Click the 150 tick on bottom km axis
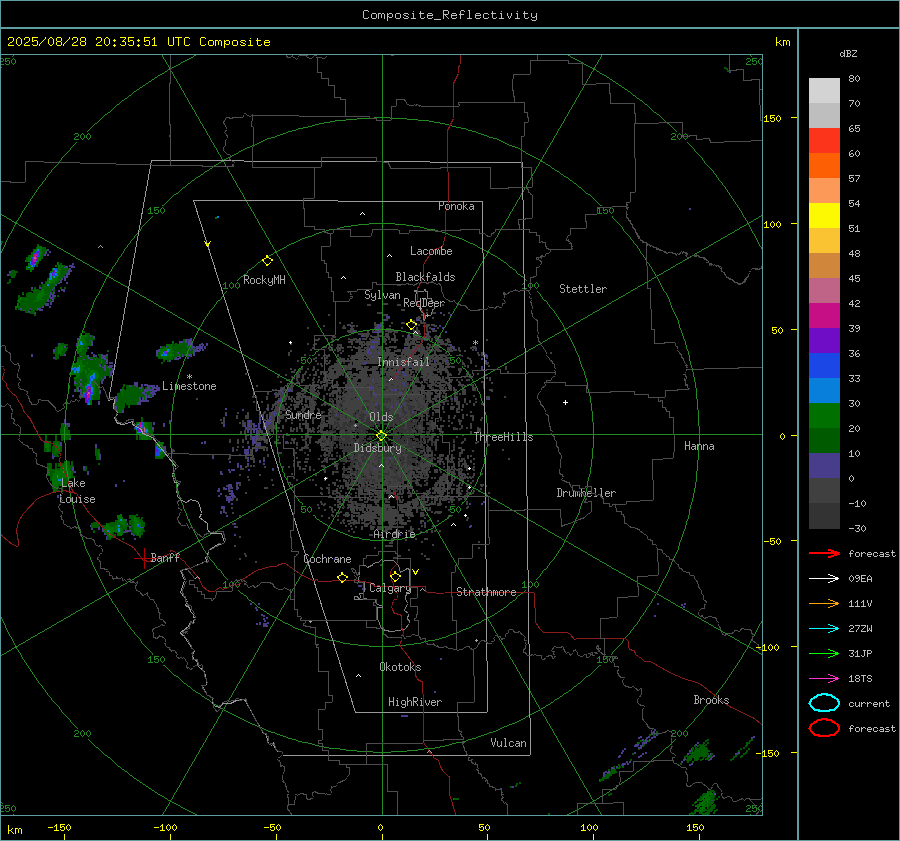This screenshot has width=900, height=841. 695,828
